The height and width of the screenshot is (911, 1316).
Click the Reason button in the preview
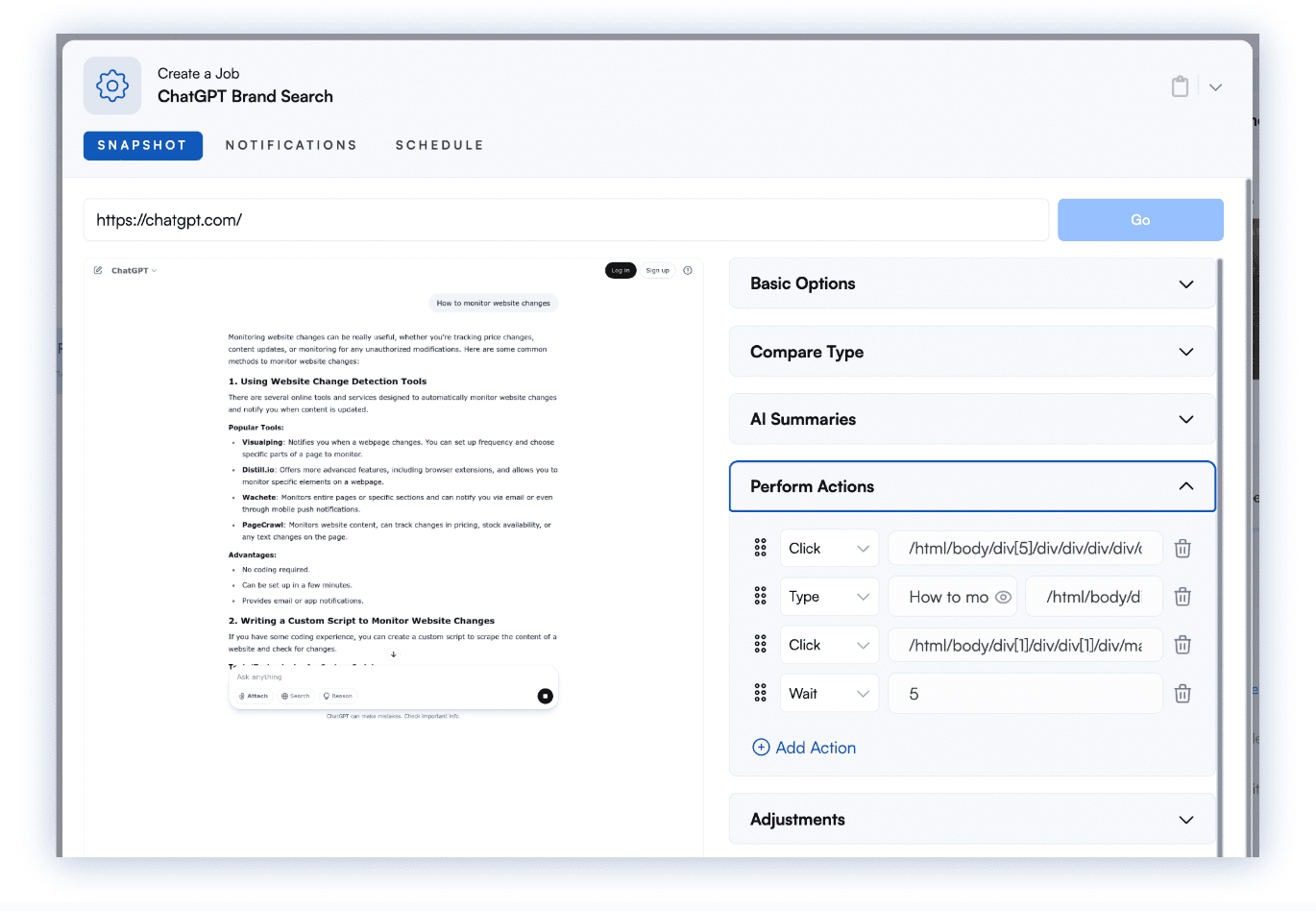click(338, 696)
